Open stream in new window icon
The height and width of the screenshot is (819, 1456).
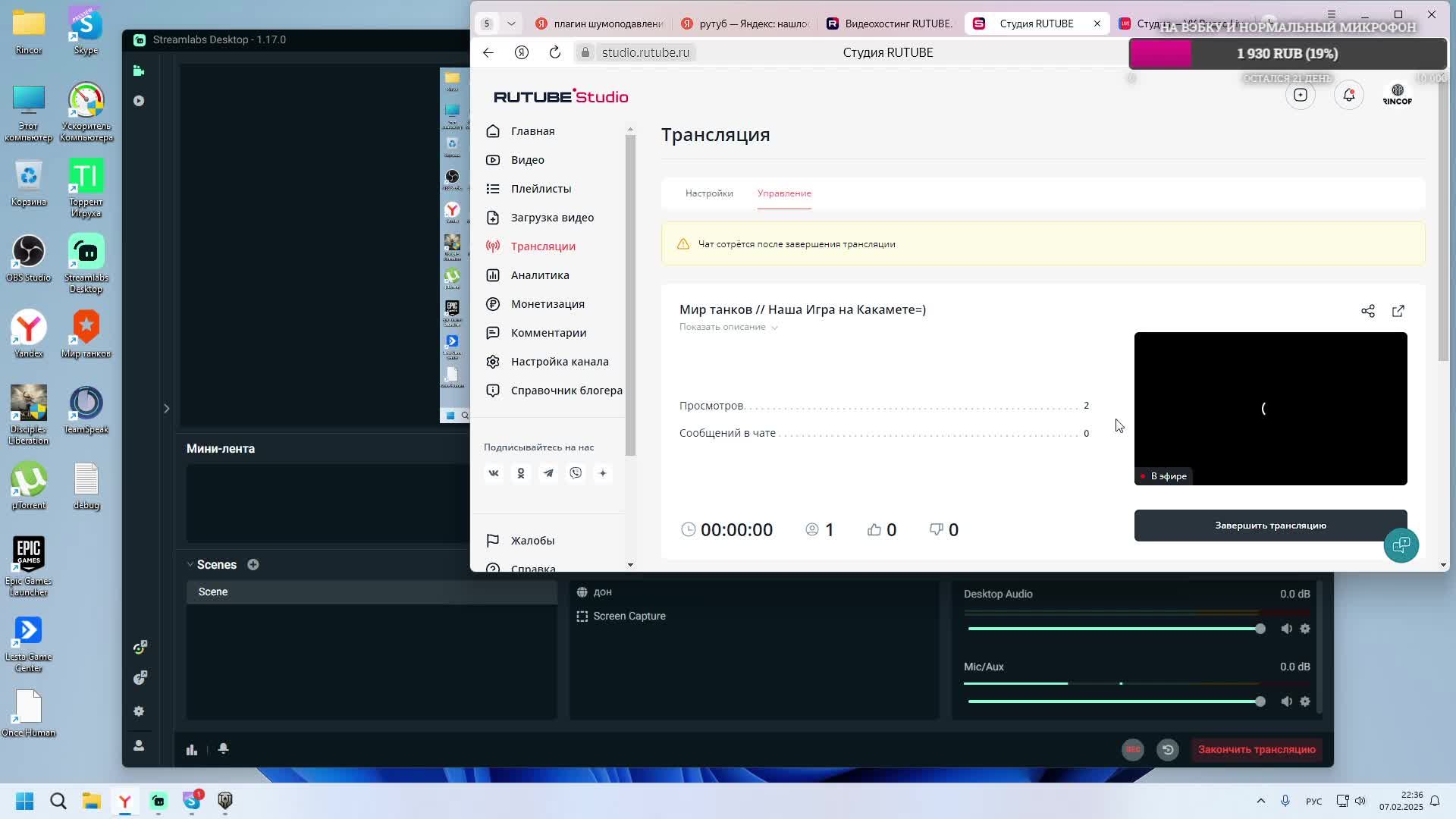[x=1398, y=311]
